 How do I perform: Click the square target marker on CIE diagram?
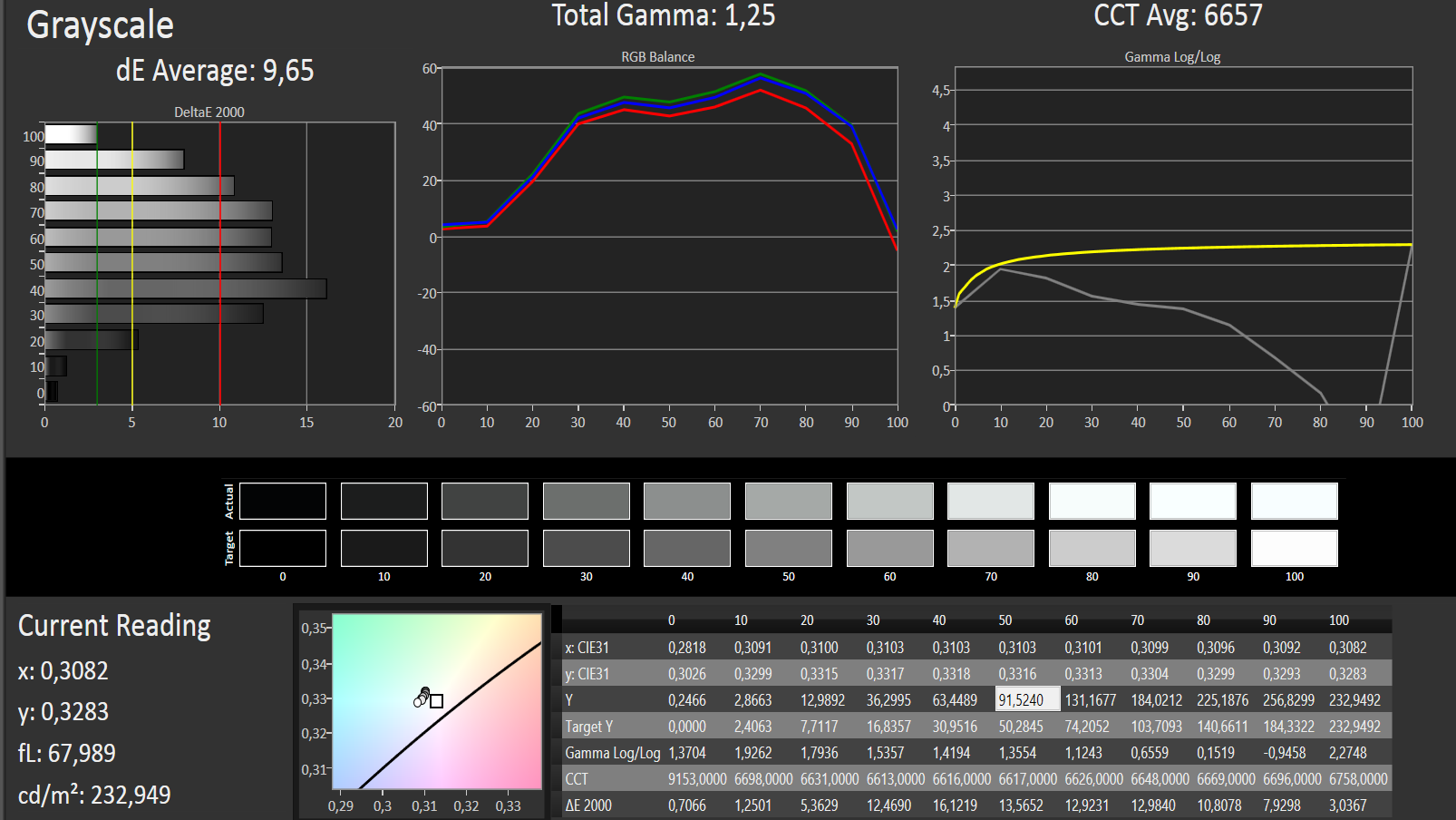(x=436, y=701)
